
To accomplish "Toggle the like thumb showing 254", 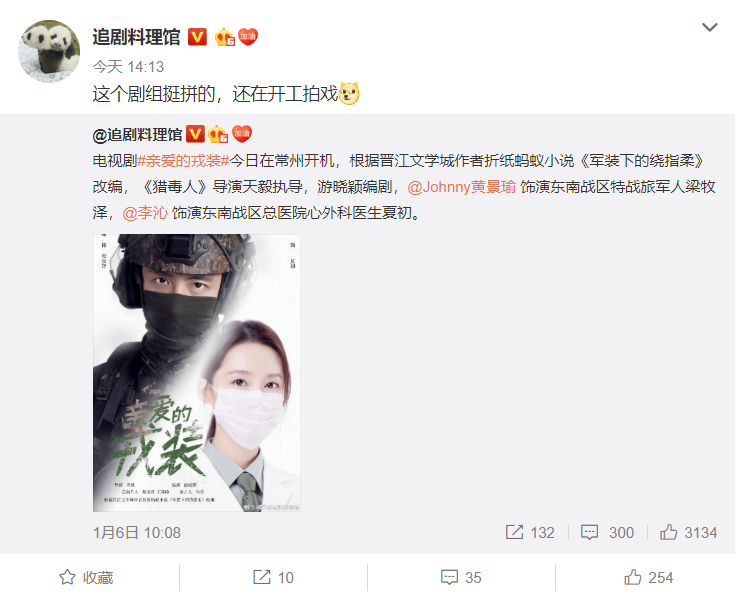I will pos(649,578).
